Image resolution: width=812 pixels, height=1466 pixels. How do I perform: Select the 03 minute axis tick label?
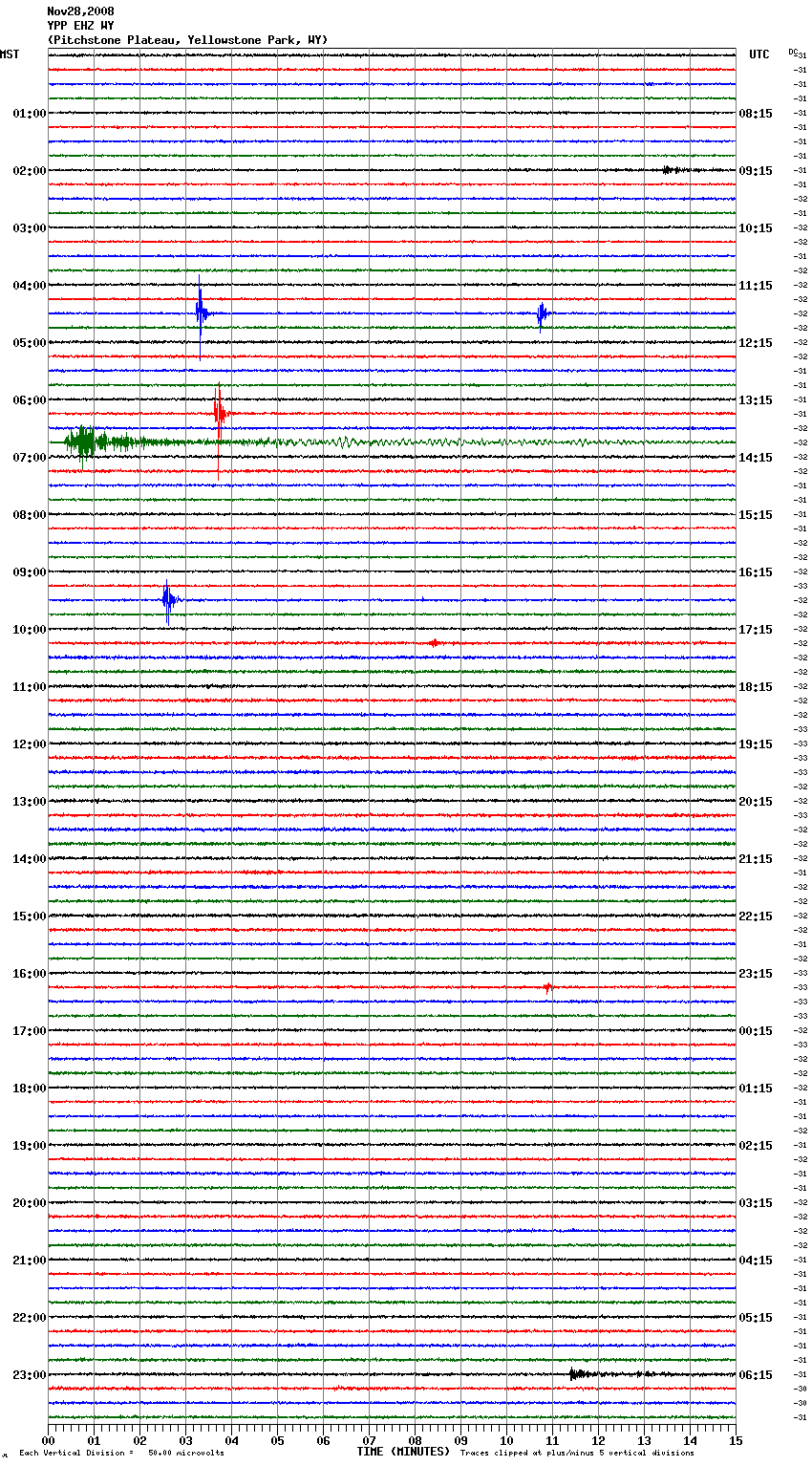(185, 1440)
